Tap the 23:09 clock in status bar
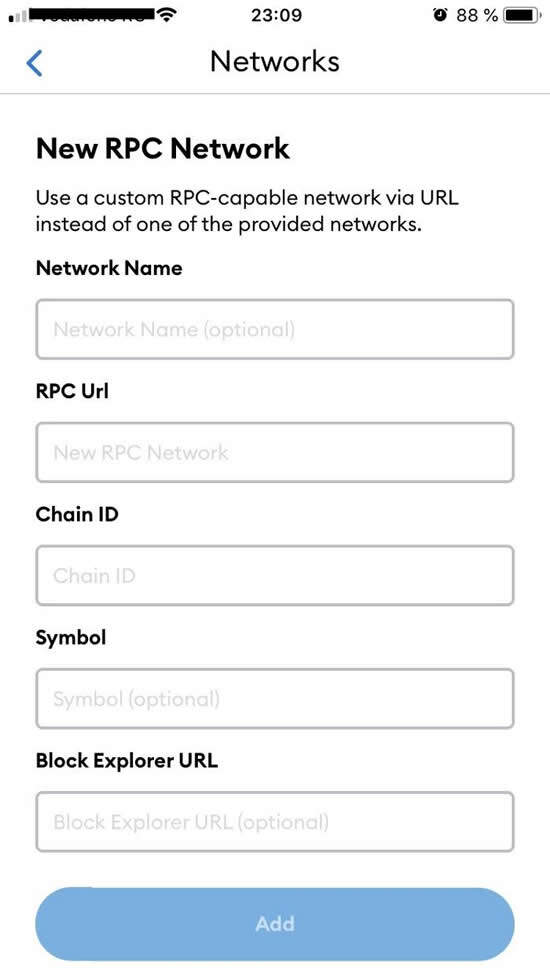550x978 pixels. [x=276, y=15]
